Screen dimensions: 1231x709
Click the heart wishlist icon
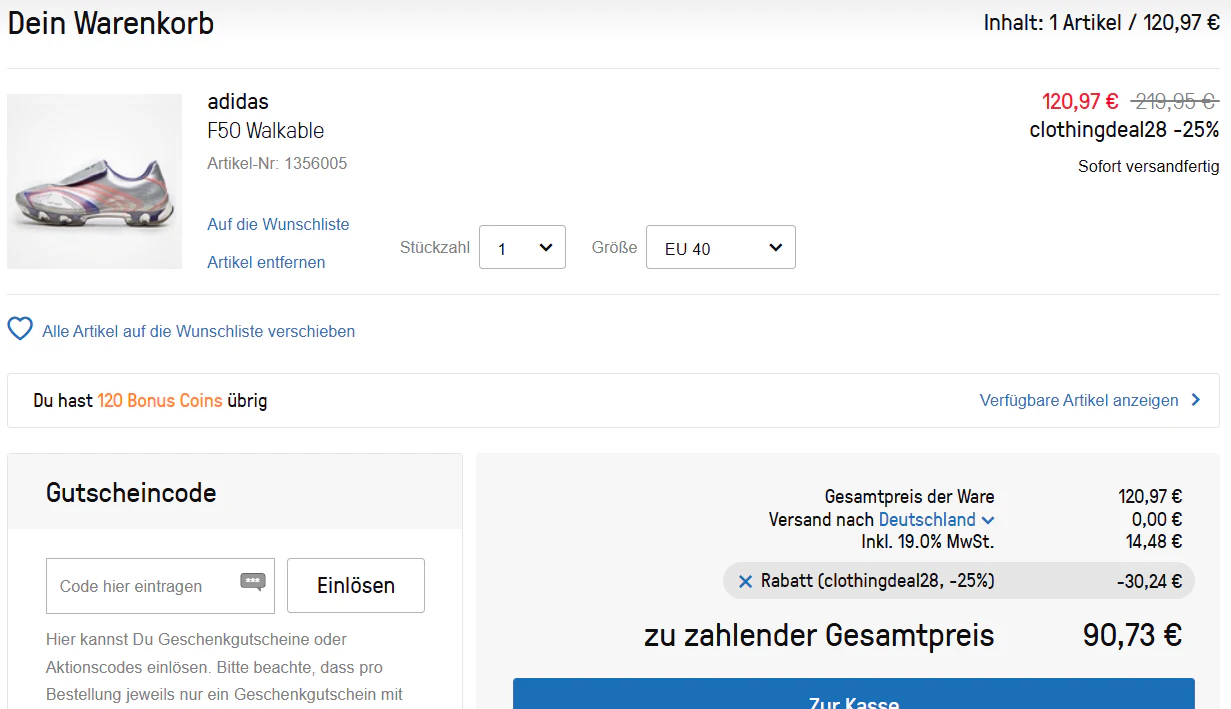coord(20,329)
